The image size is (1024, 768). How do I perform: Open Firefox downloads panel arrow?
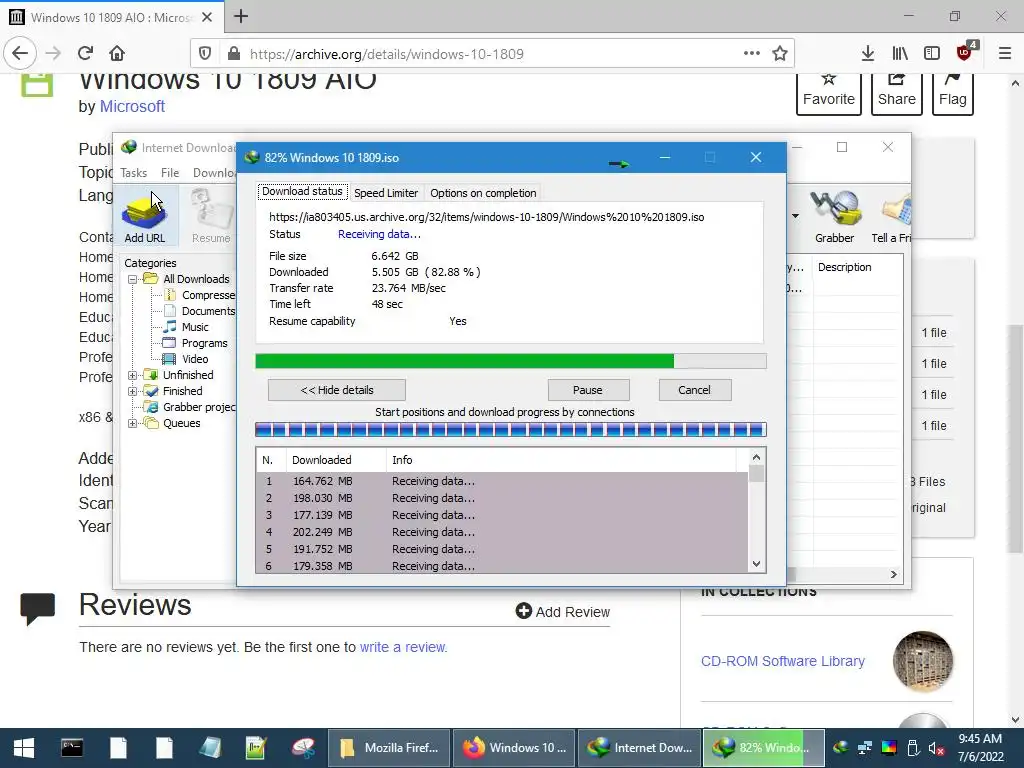[867, 54]
